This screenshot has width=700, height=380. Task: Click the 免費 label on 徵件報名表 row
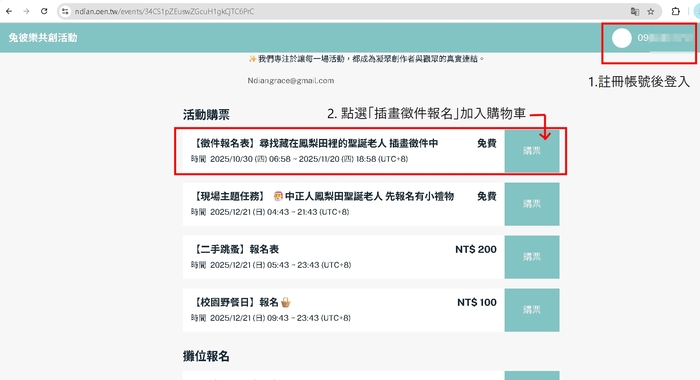tap(487, 143)
